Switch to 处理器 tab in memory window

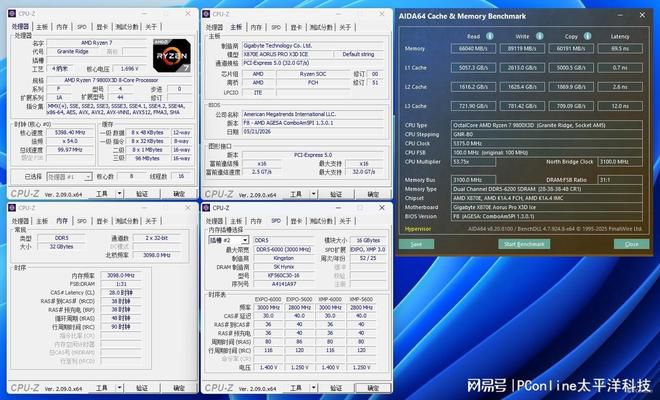point(20,221)
